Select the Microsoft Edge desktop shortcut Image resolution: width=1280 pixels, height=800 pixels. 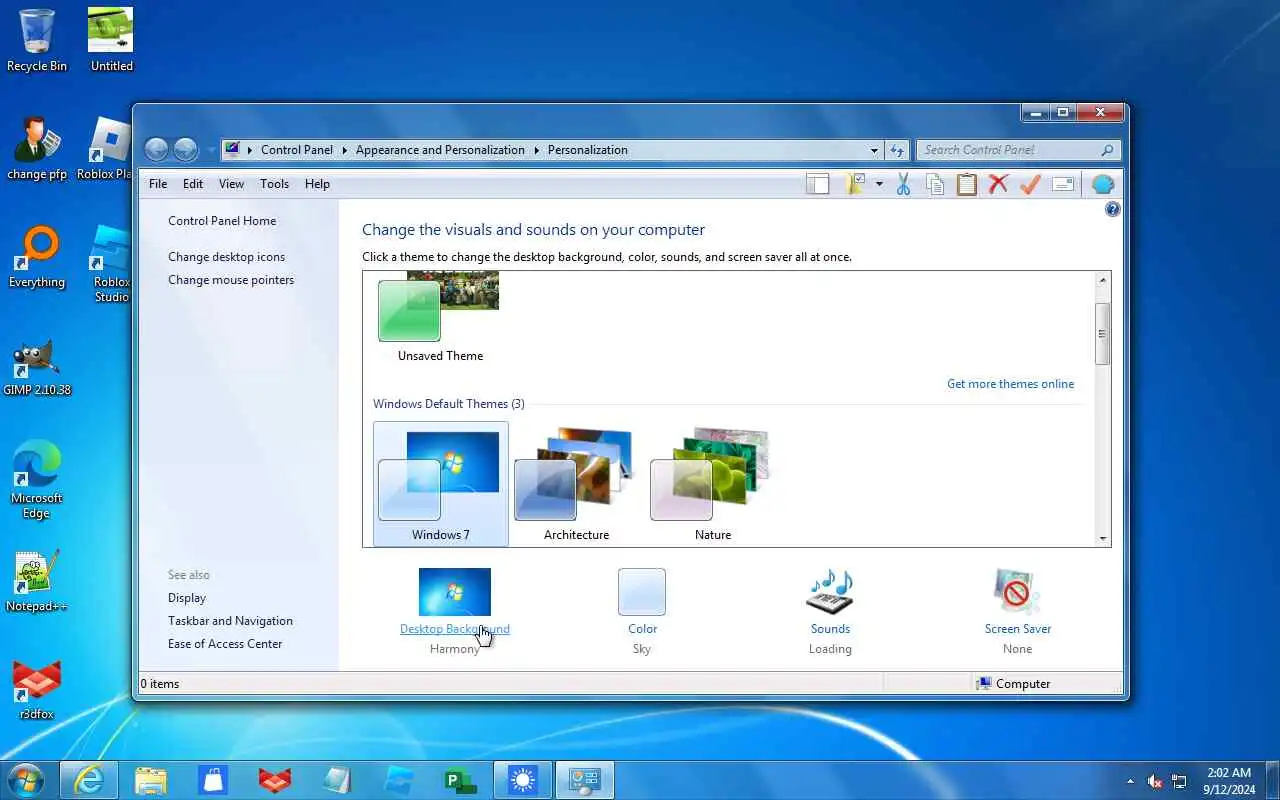(37, 480)
